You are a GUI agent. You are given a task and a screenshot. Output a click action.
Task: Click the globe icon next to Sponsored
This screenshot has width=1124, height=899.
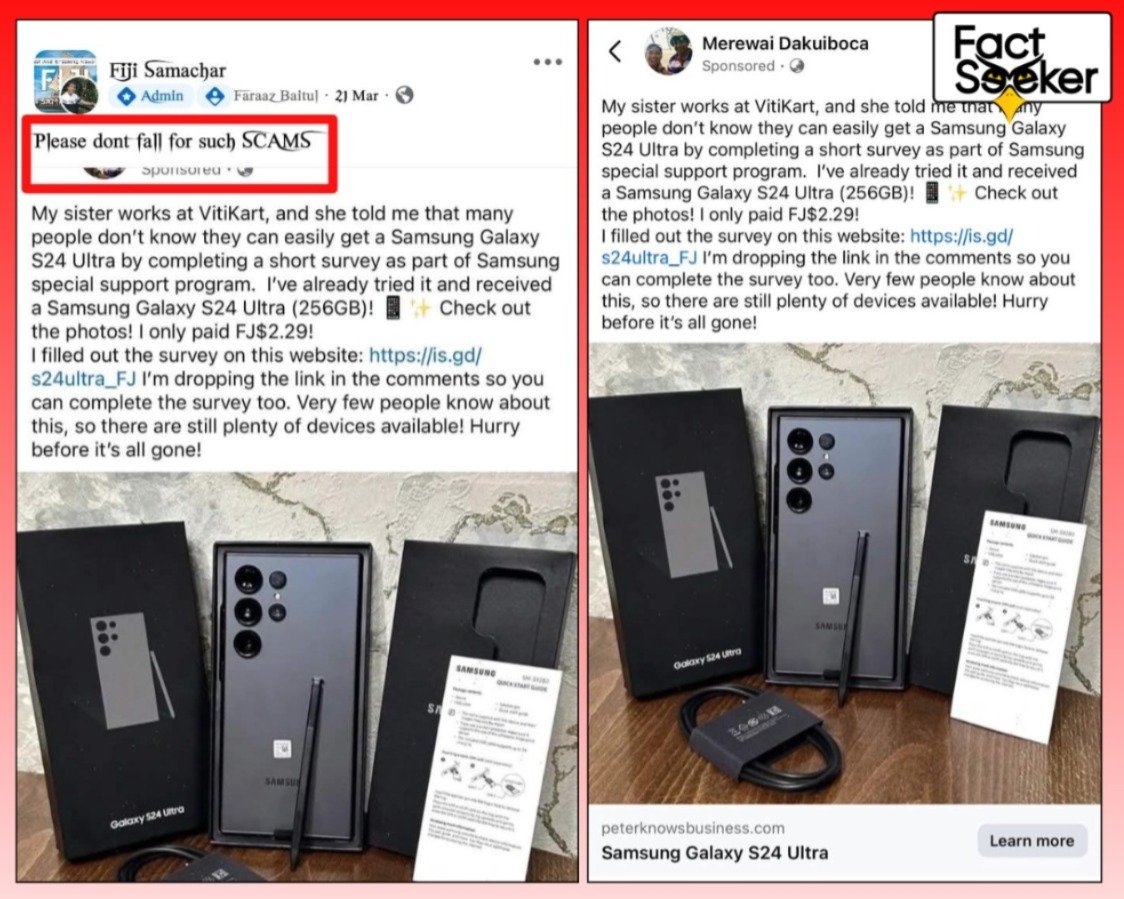tap(796, 66)
